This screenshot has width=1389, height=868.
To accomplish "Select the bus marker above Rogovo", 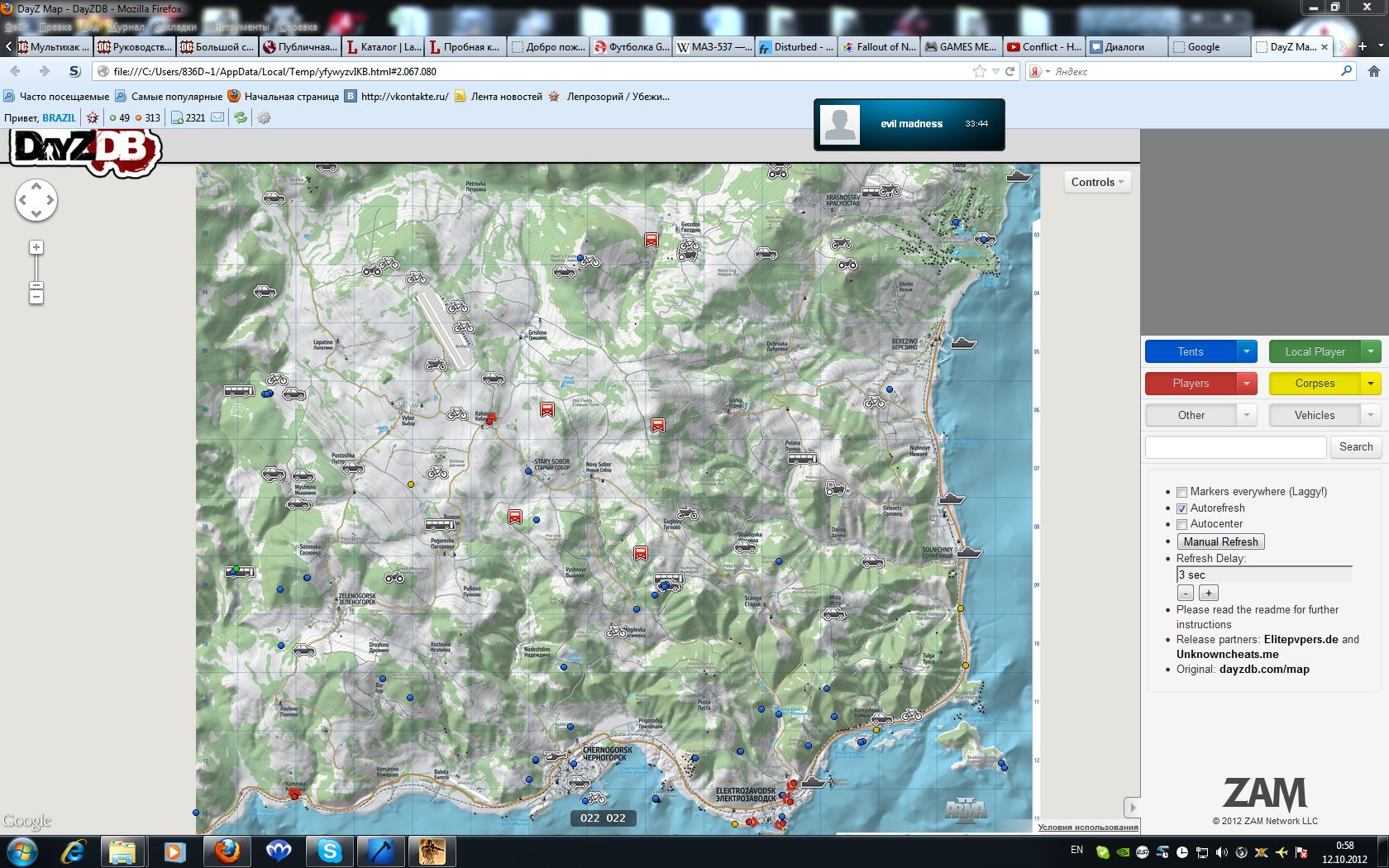I will coord(441,524).
